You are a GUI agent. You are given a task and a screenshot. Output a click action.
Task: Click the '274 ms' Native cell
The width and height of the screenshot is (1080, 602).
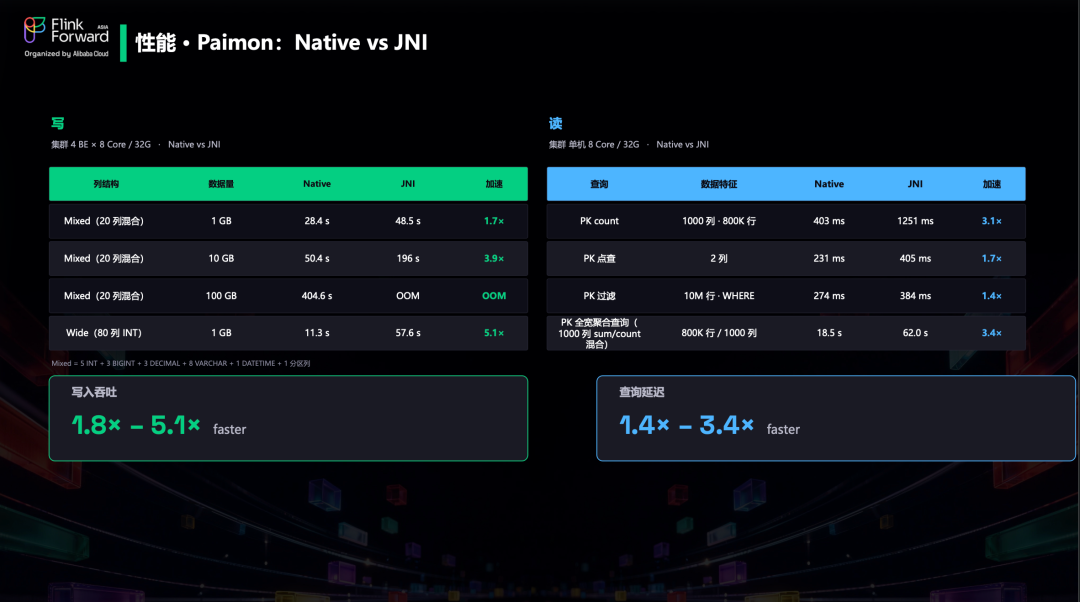829,295
